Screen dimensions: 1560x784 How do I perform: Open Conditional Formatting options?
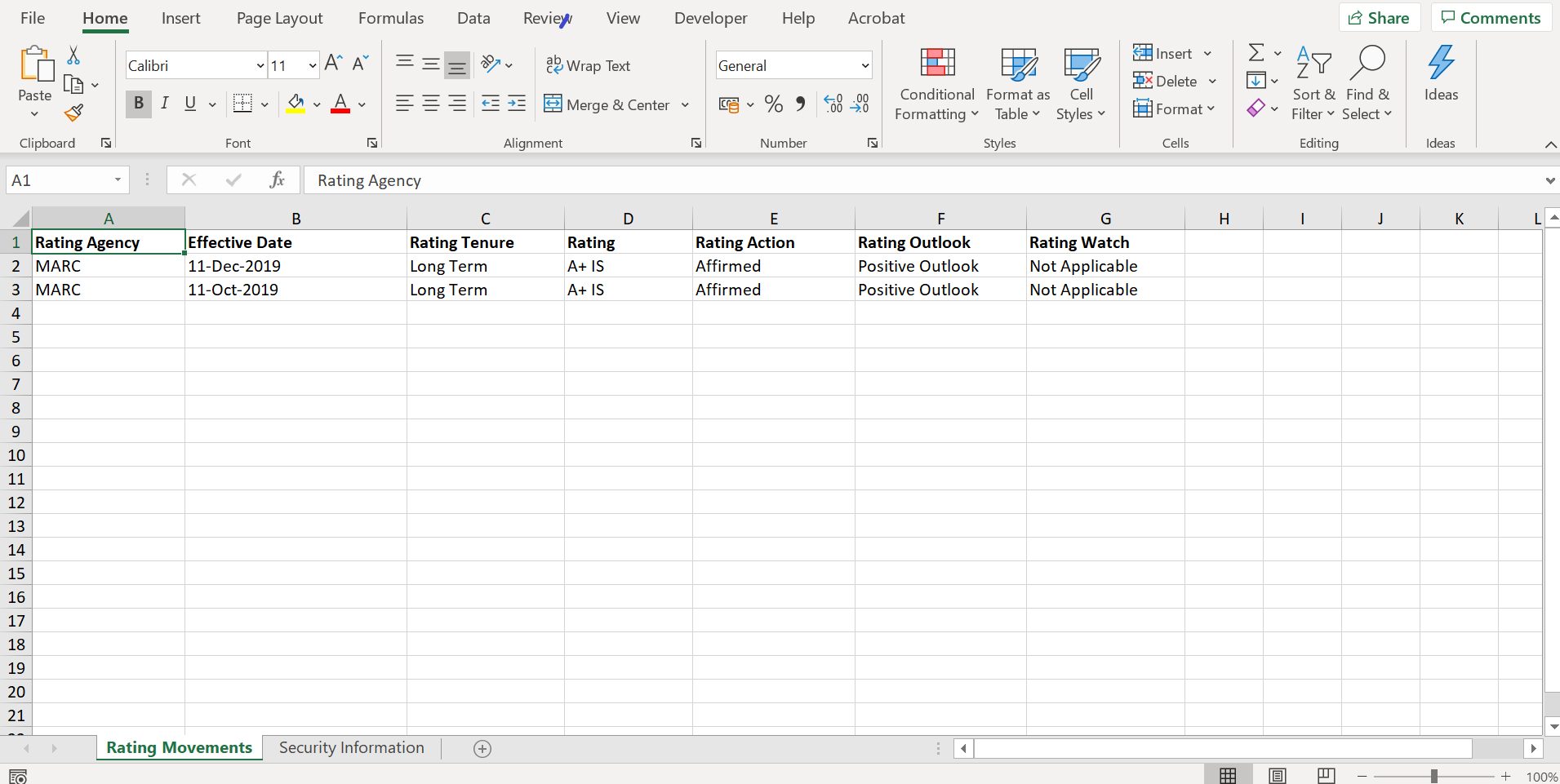(x=936, y=83)
